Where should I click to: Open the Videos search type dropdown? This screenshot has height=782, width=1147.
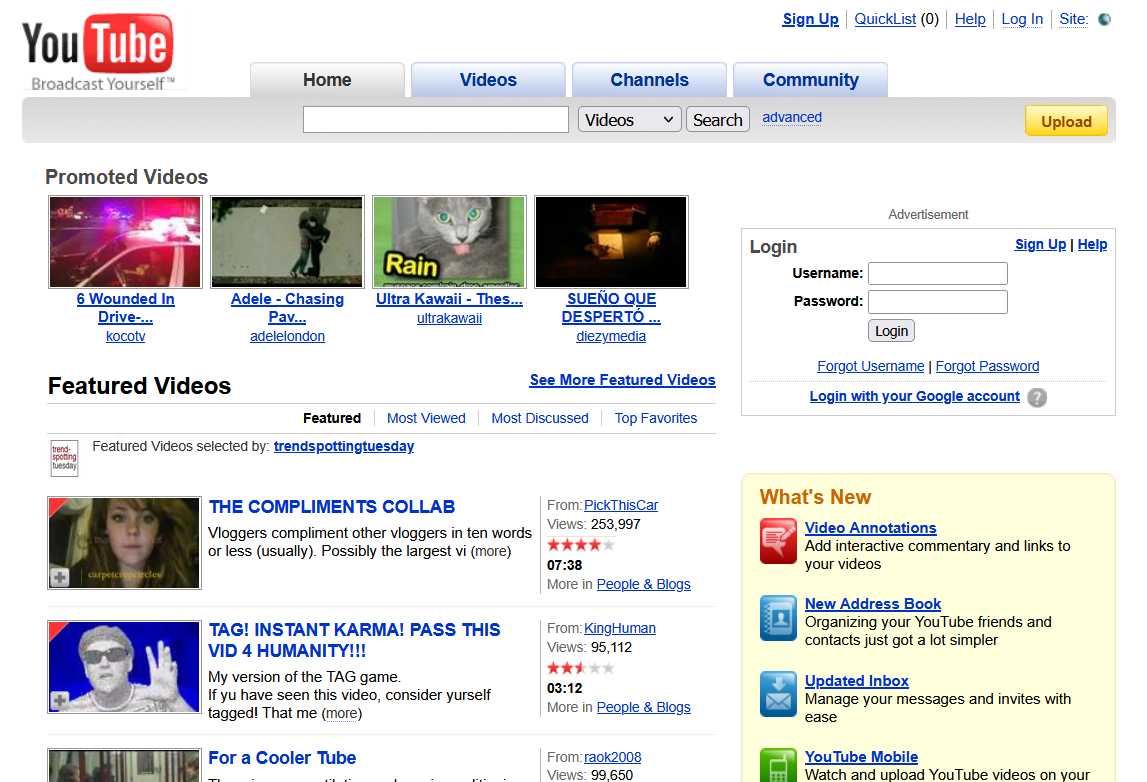pos(630,119)
